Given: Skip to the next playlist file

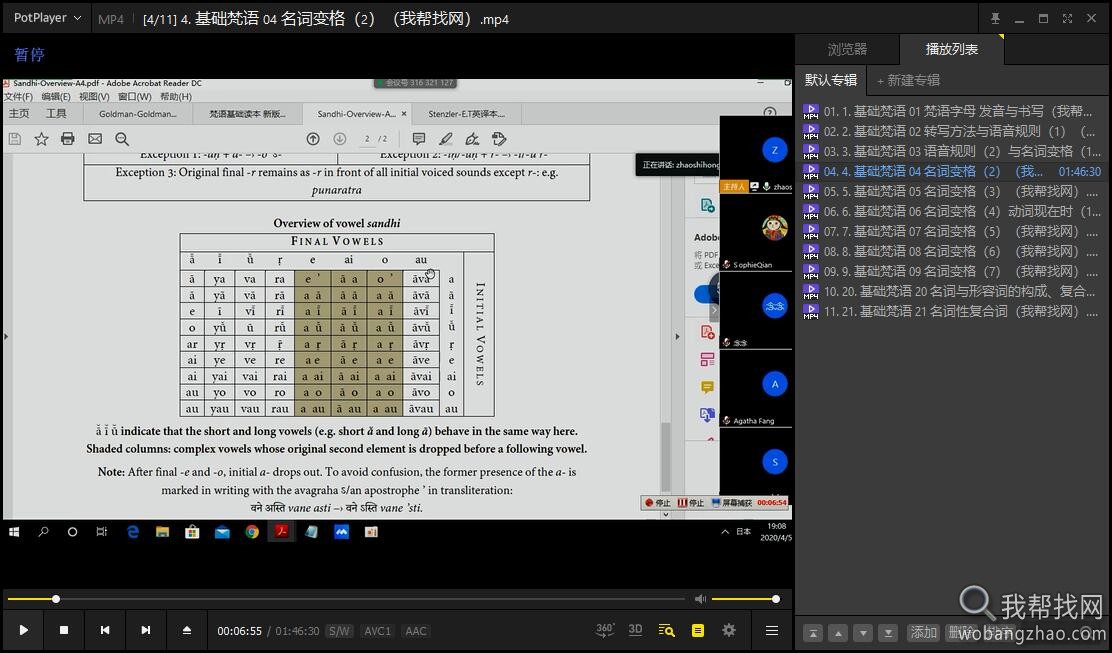Looking at the screenshot, I should pyautogui.click(x=145, y=630).
